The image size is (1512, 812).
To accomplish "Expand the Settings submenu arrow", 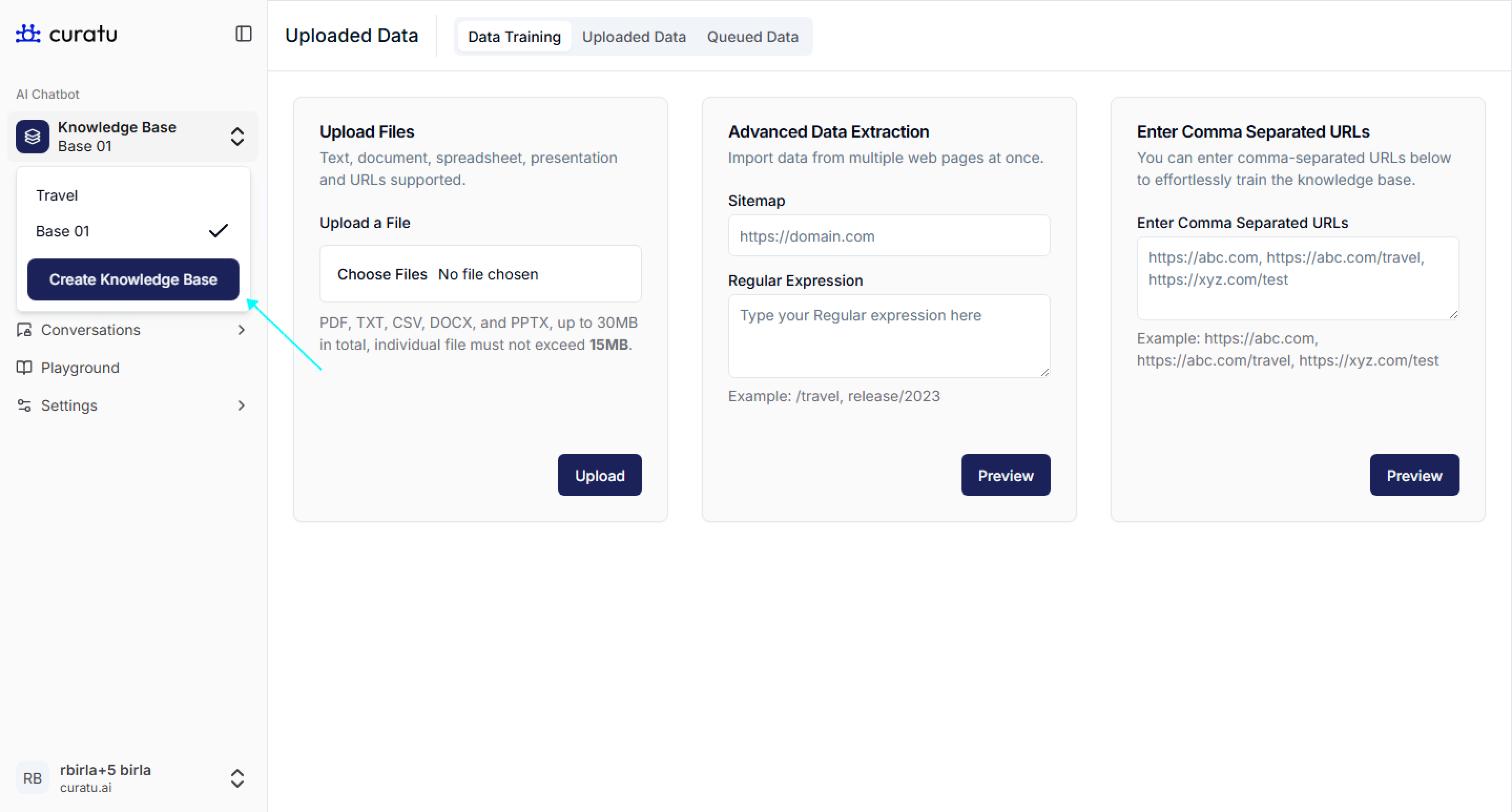I will click(241, 405).
